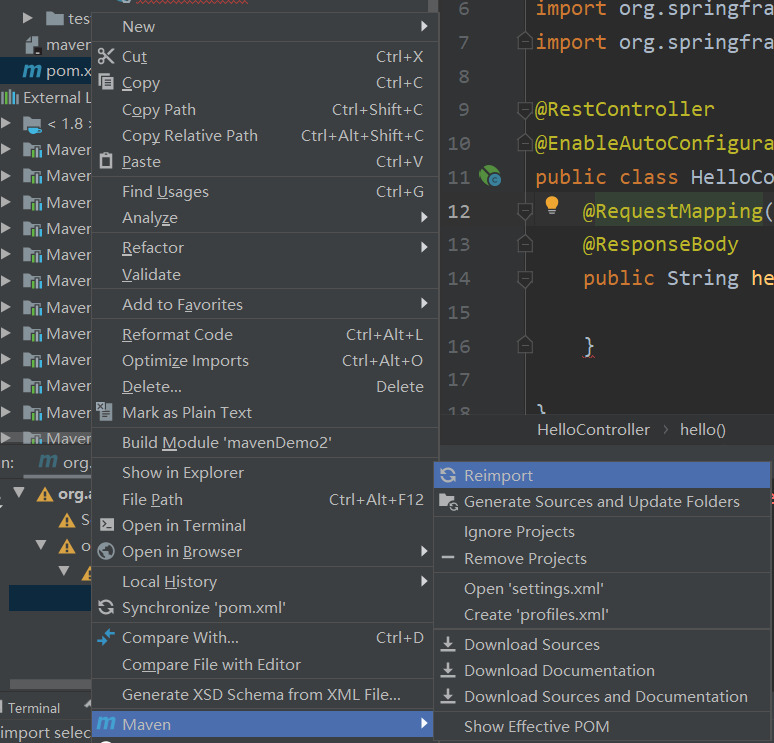Click the Cut scissors icon

coord(106,57)
